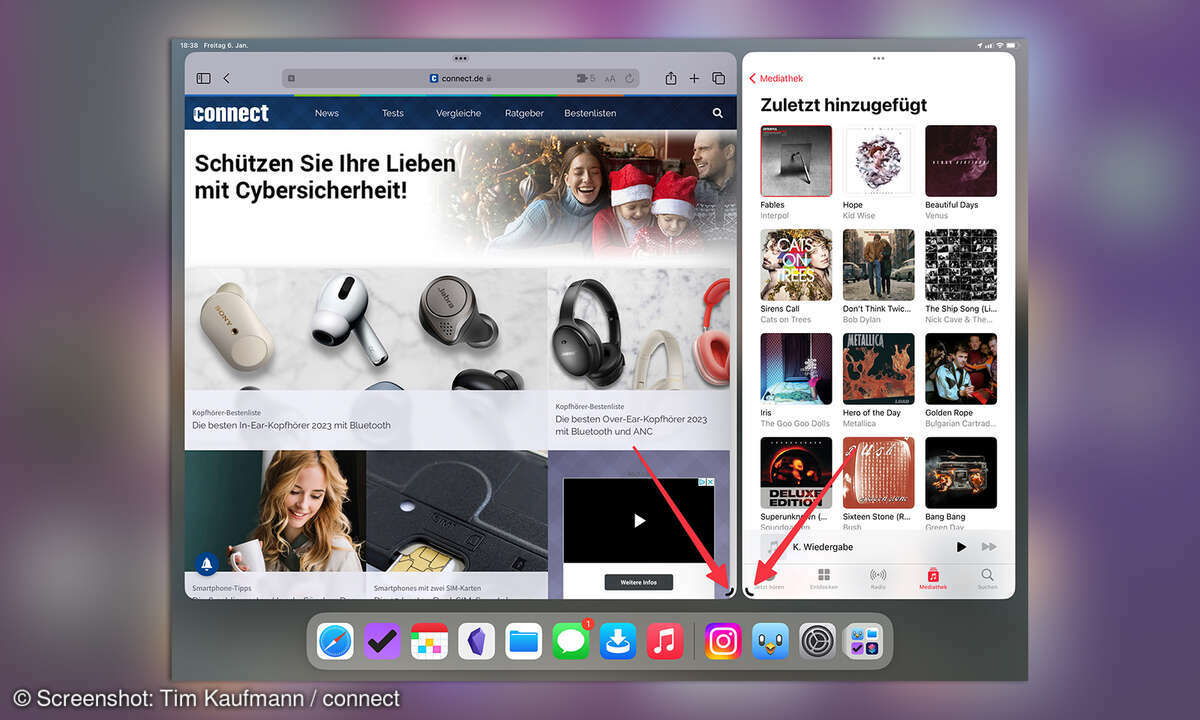
Task: Switch to the Radio tab
Action: [x=878, y=579]
